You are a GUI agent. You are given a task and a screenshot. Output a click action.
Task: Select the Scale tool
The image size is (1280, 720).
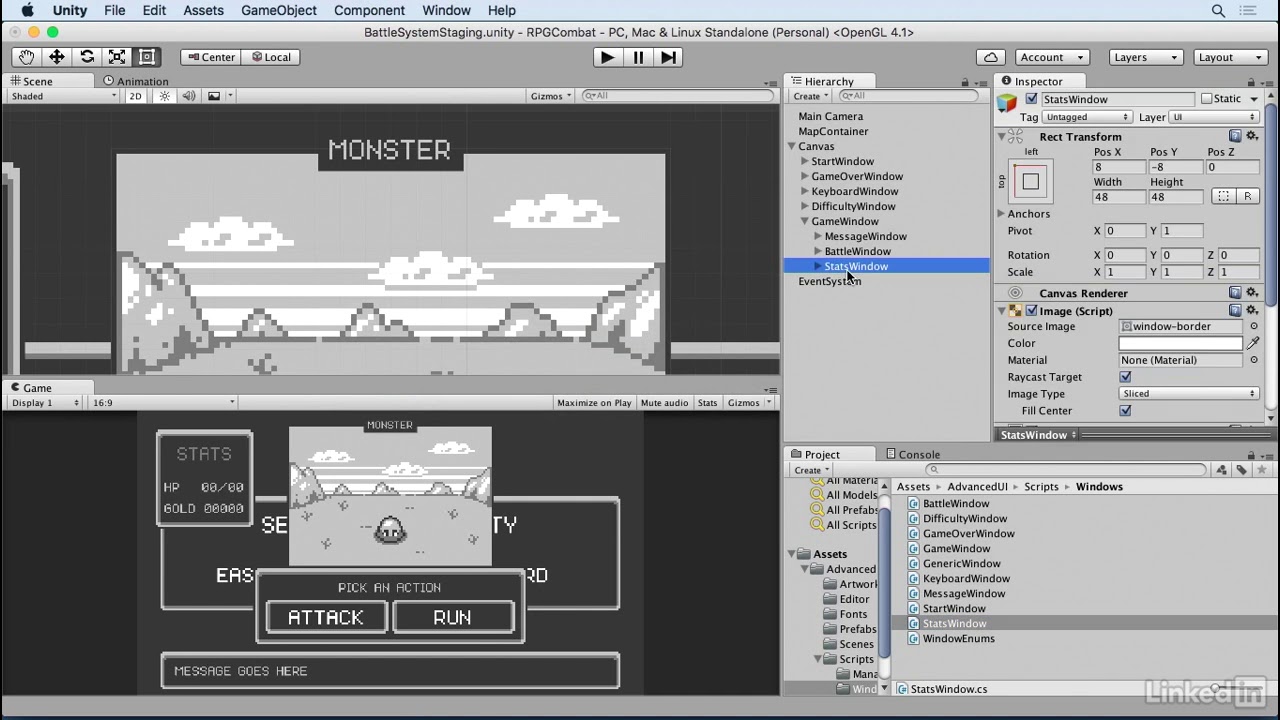click(117, 57)
